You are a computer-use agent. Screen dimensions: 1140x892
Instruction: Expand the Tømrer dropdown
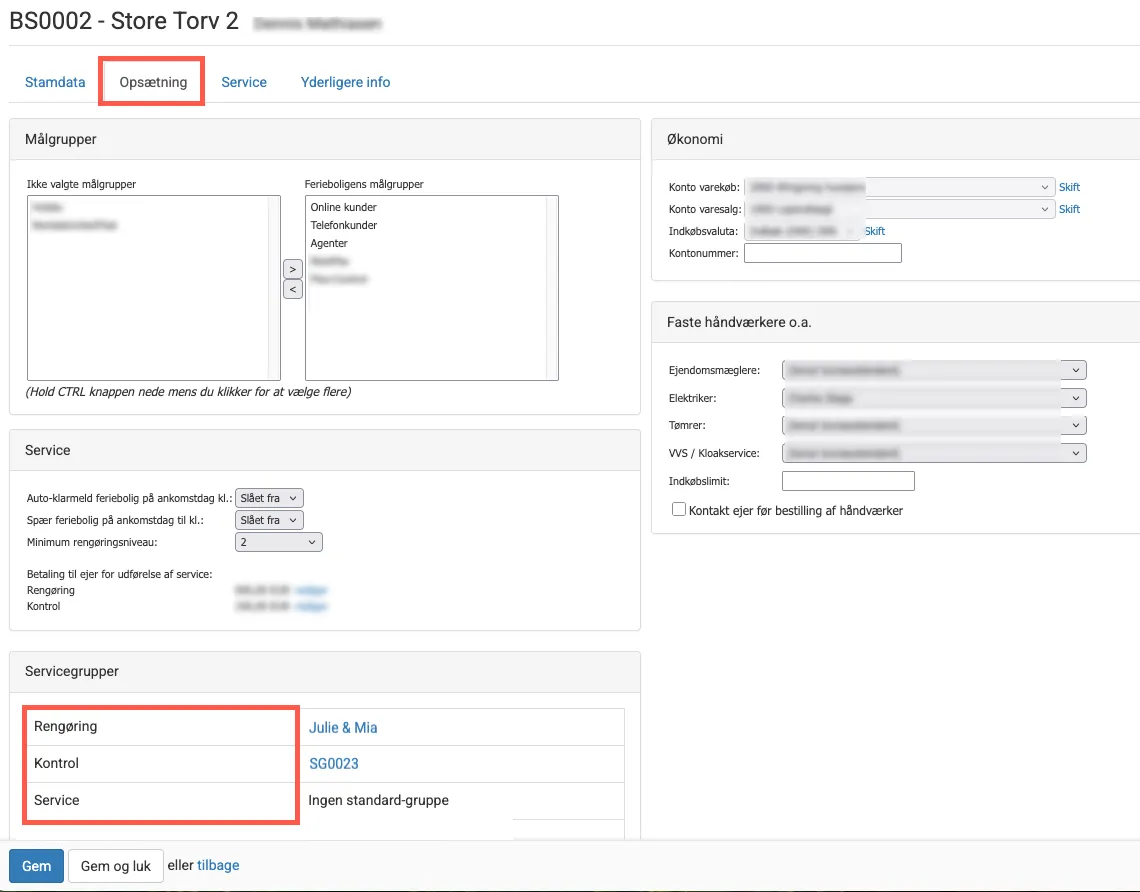pyautogui.click(x=933, y=426)
